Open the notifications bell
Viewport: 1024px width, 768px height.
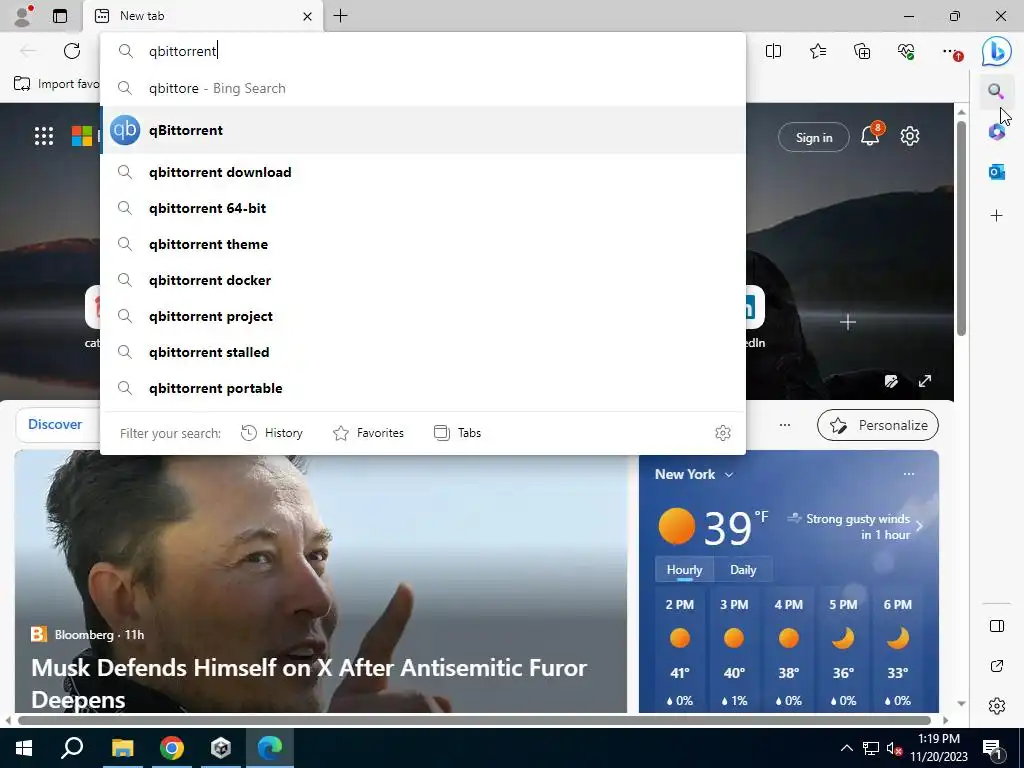(x=870, y=136)
